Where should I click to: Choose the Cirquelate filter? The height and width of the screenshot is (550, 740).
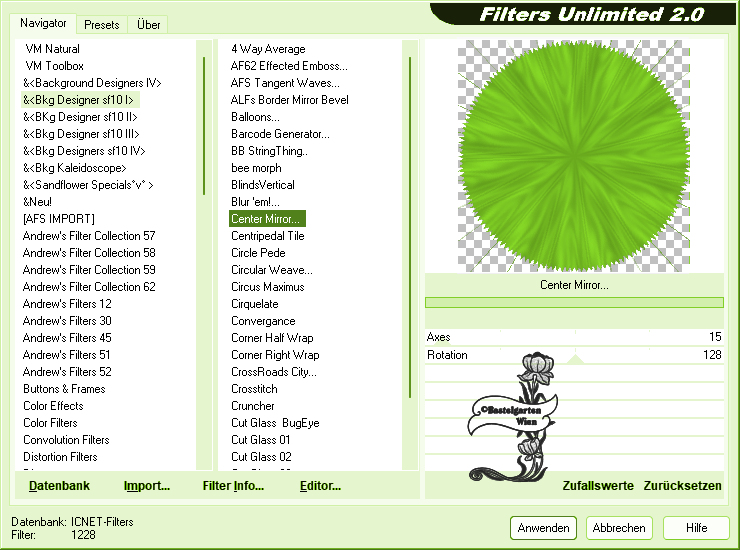(255, 304)
